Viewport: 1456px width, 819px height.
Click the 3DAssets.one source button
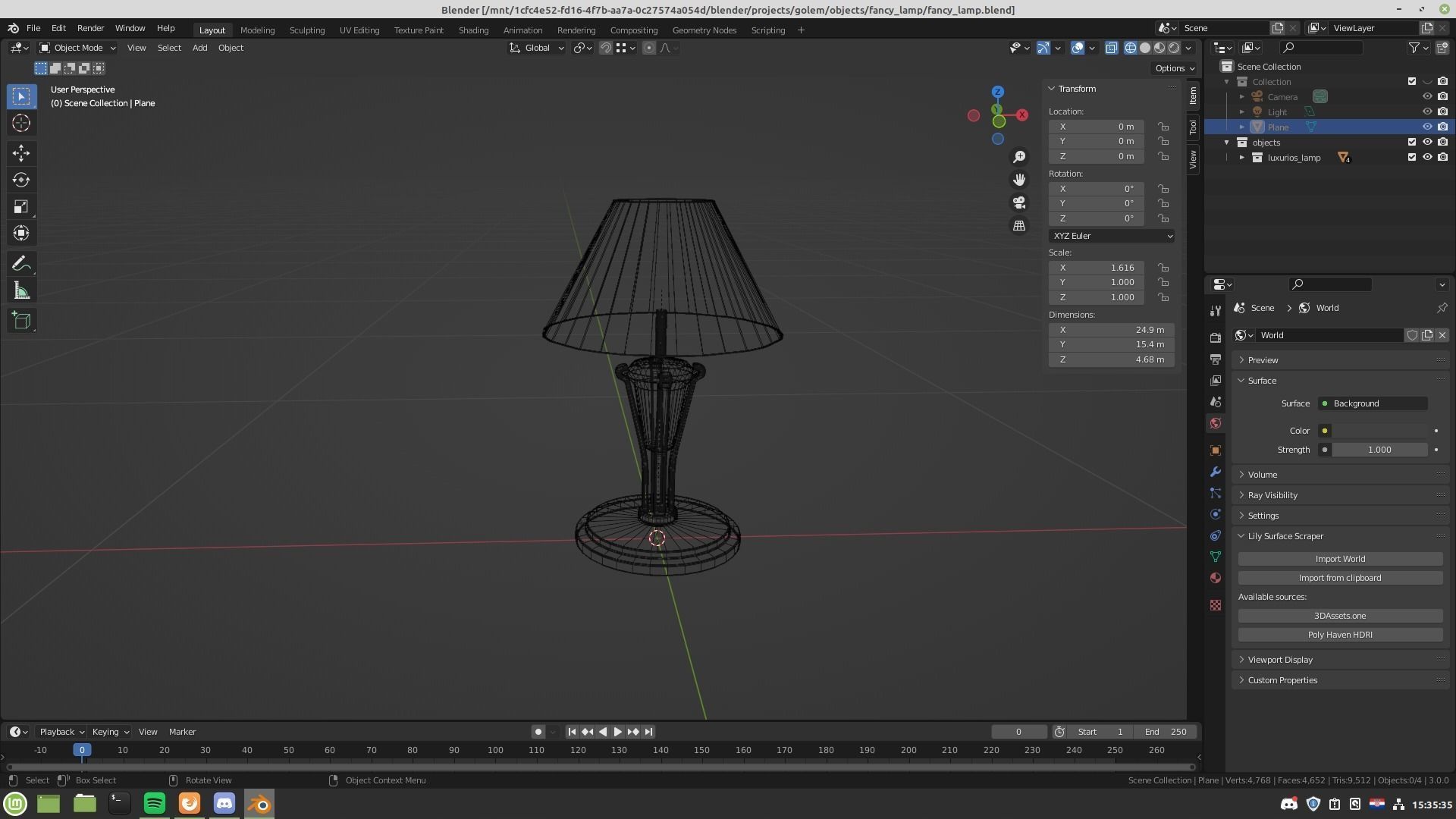click(x=1340, y=616)
